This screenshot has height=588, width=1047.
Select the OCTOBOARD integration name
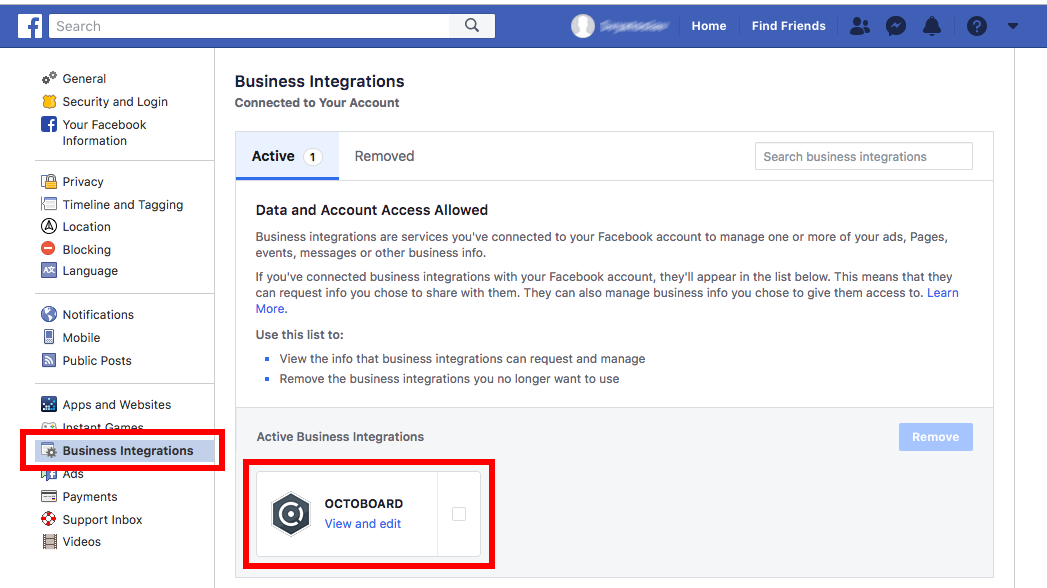(364, 504)
